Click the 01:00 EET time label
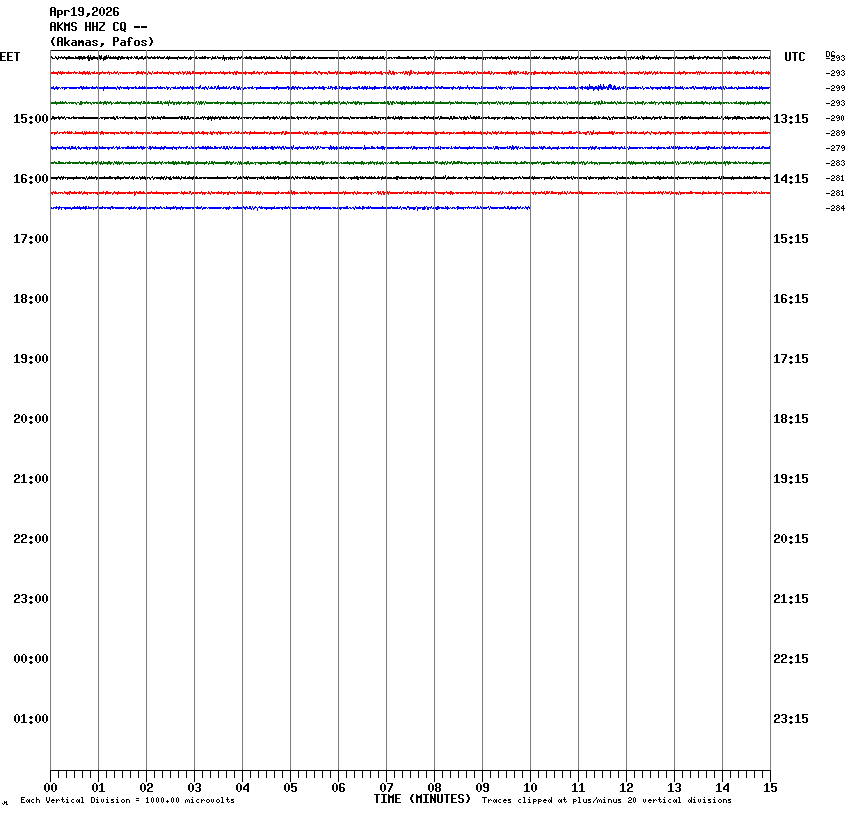The width and height of the screenshot is (850, 814). (30, 719)
